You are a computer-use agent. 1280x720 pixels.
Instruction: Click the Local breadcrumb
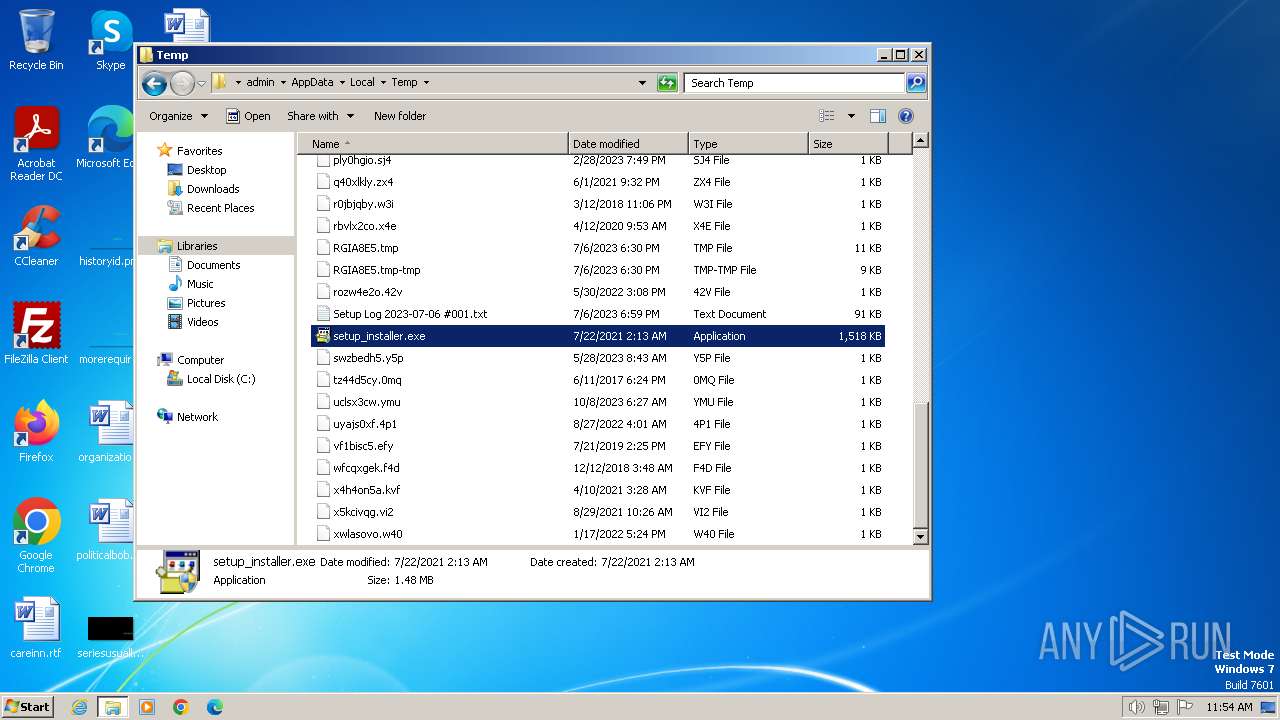click(x=362, y=83)
